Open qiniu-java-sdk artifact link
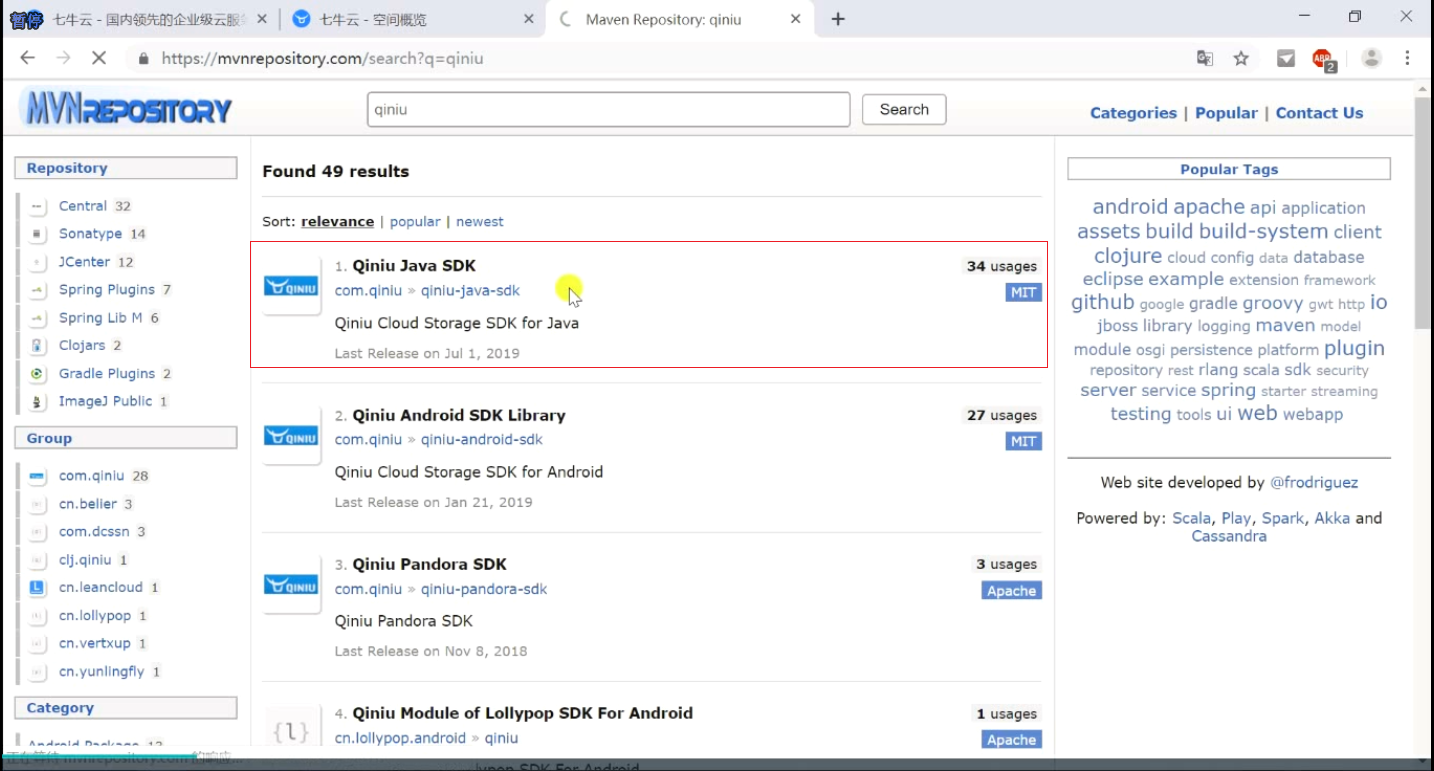 tap(470, 290)
